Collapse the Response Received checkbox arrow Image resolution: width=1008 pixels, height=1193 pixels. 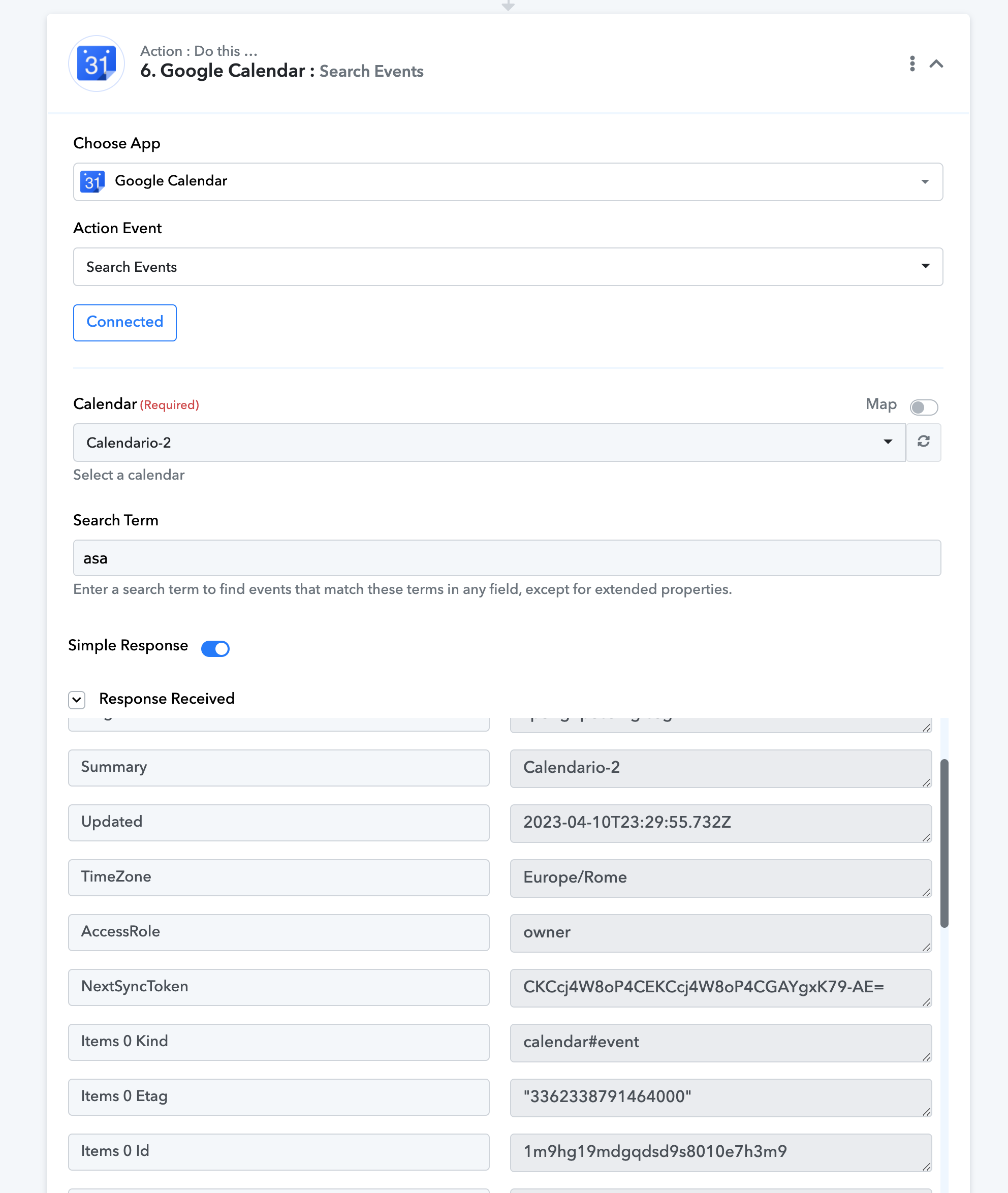click(x=77, y=699)
